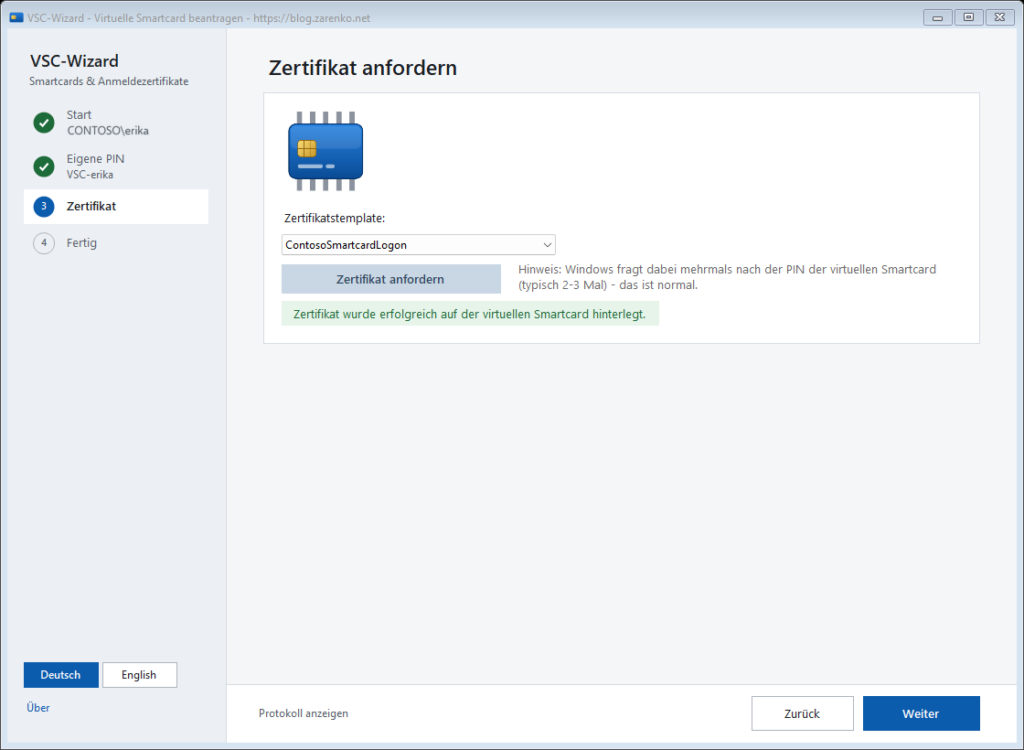This screenshot has width=1024, height=750.
Task: Click the green success message about hinterlegt certificate
Action: [470, 314]
